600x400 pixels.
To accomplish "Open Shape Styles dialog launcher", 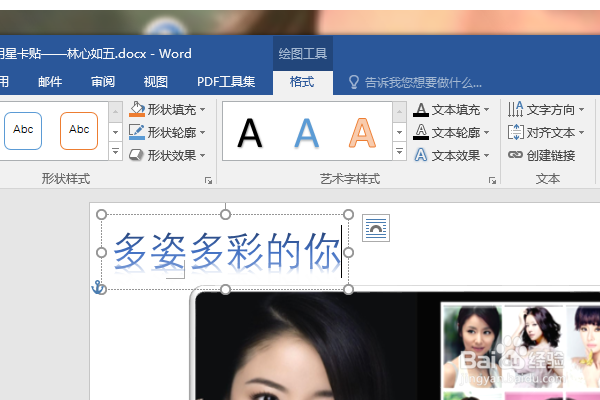I will click(208, 180).
